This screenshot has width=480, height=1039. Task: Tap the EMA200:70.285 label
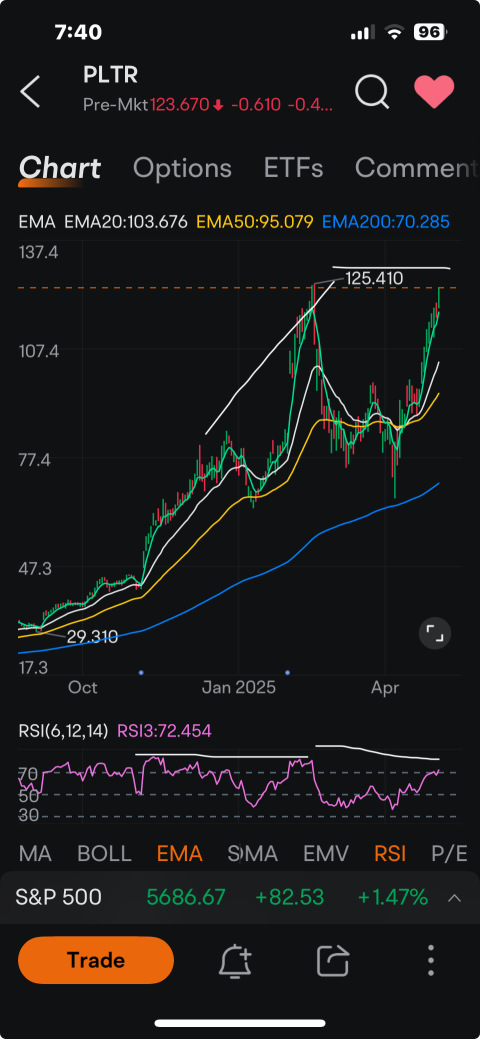coord(385,222)
